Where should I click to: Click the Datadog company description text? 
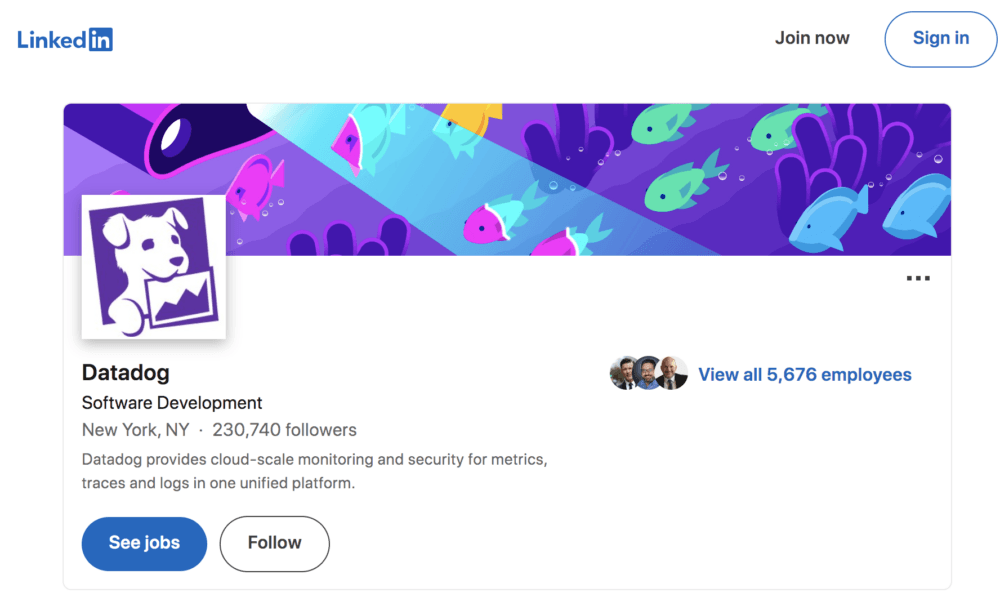click(314, 471)
